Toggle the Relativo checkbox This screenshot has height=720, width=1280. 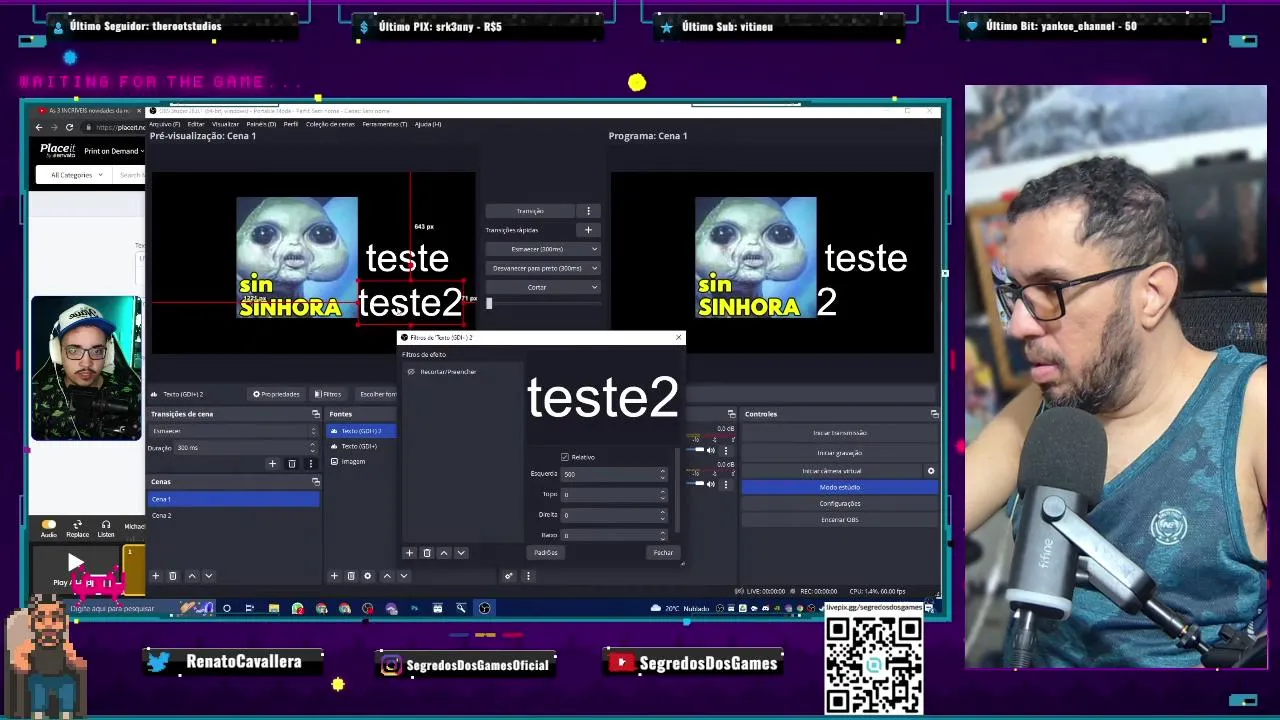565,457
